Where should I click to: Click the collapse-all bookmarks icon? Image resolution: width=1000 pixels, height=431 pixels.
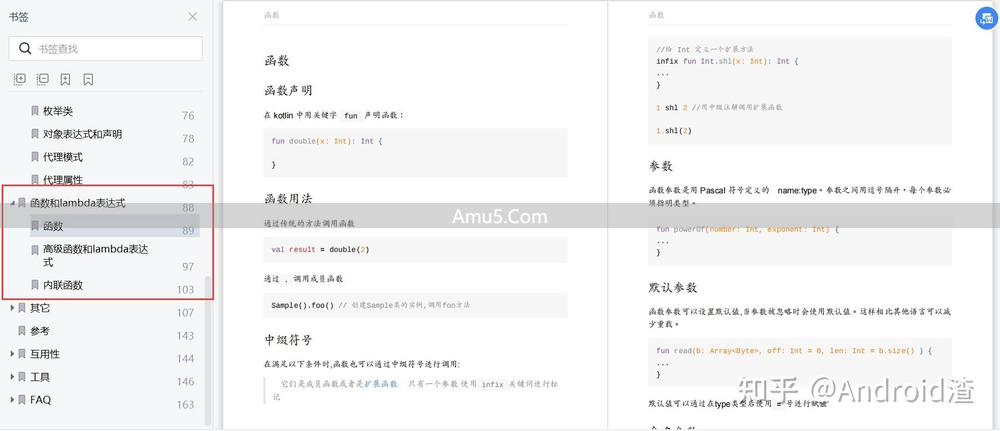click(x=43, y=79)
